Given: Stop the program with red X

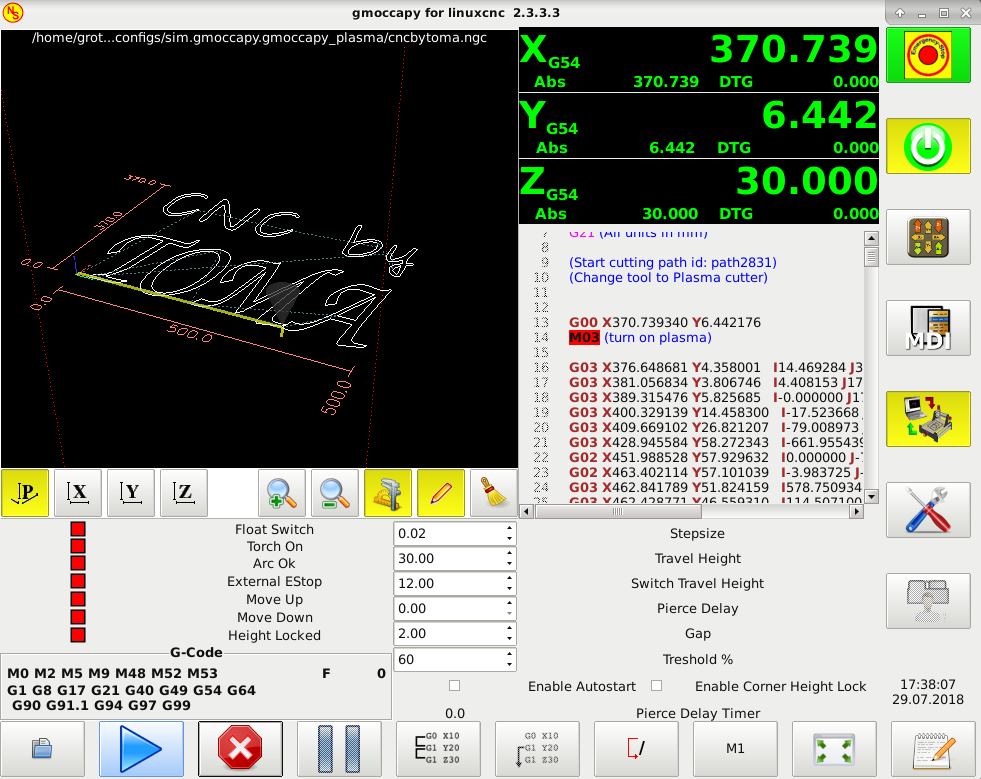Looking at the screenshot, I should point(240,748).
